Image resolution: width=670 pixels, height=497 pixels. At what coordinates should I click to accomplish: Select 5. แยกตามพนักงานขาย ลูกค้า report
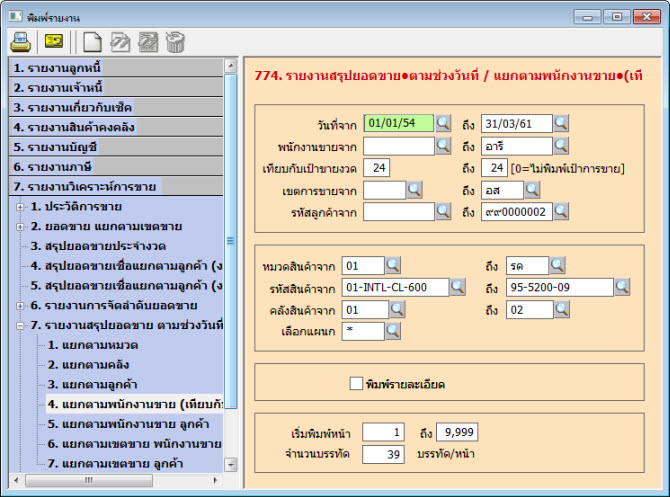[x=128, y=424]
